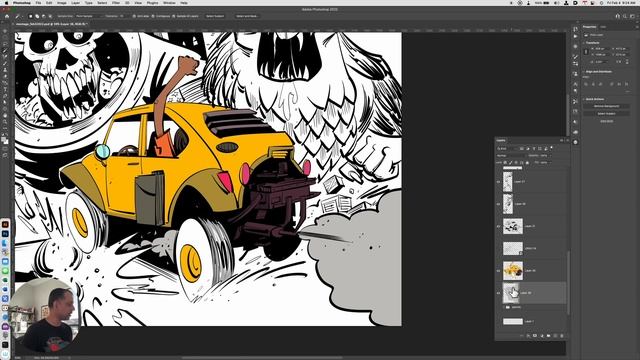Viewport: 640px width, 360px height.
Task: Open the Actions panel play icon
Action: pyautogui.click(x=576, y=36)
